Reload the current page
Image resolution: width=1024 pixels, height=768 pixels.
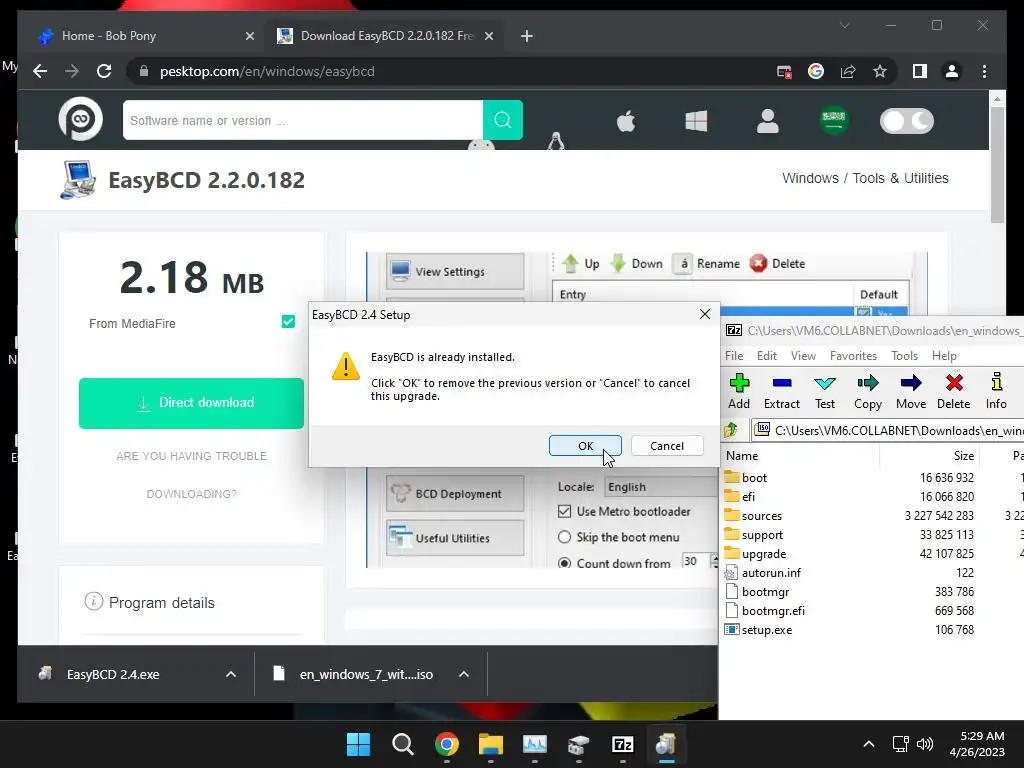(104, 71)
